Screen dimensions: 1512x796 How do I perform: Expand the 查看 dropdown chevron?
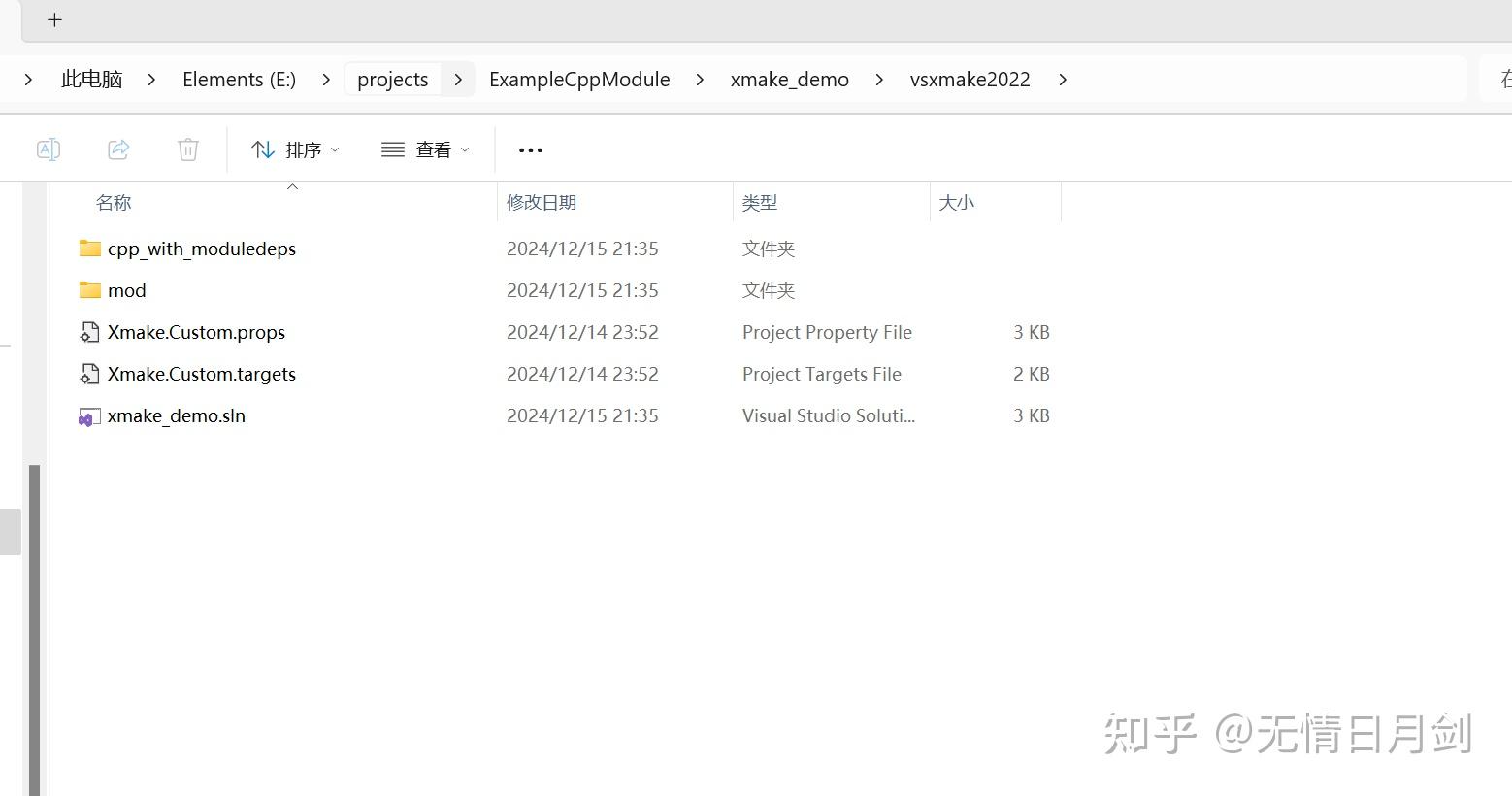pyautogui.click(x=466, y=149)
